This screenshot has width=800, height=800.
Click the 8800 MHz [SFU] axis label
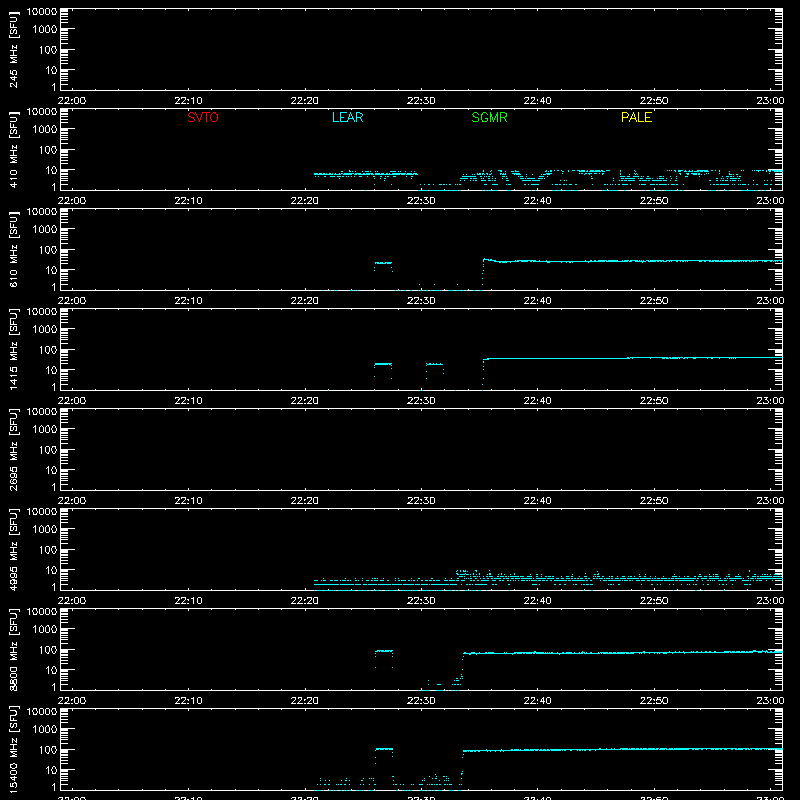(13, 650)
